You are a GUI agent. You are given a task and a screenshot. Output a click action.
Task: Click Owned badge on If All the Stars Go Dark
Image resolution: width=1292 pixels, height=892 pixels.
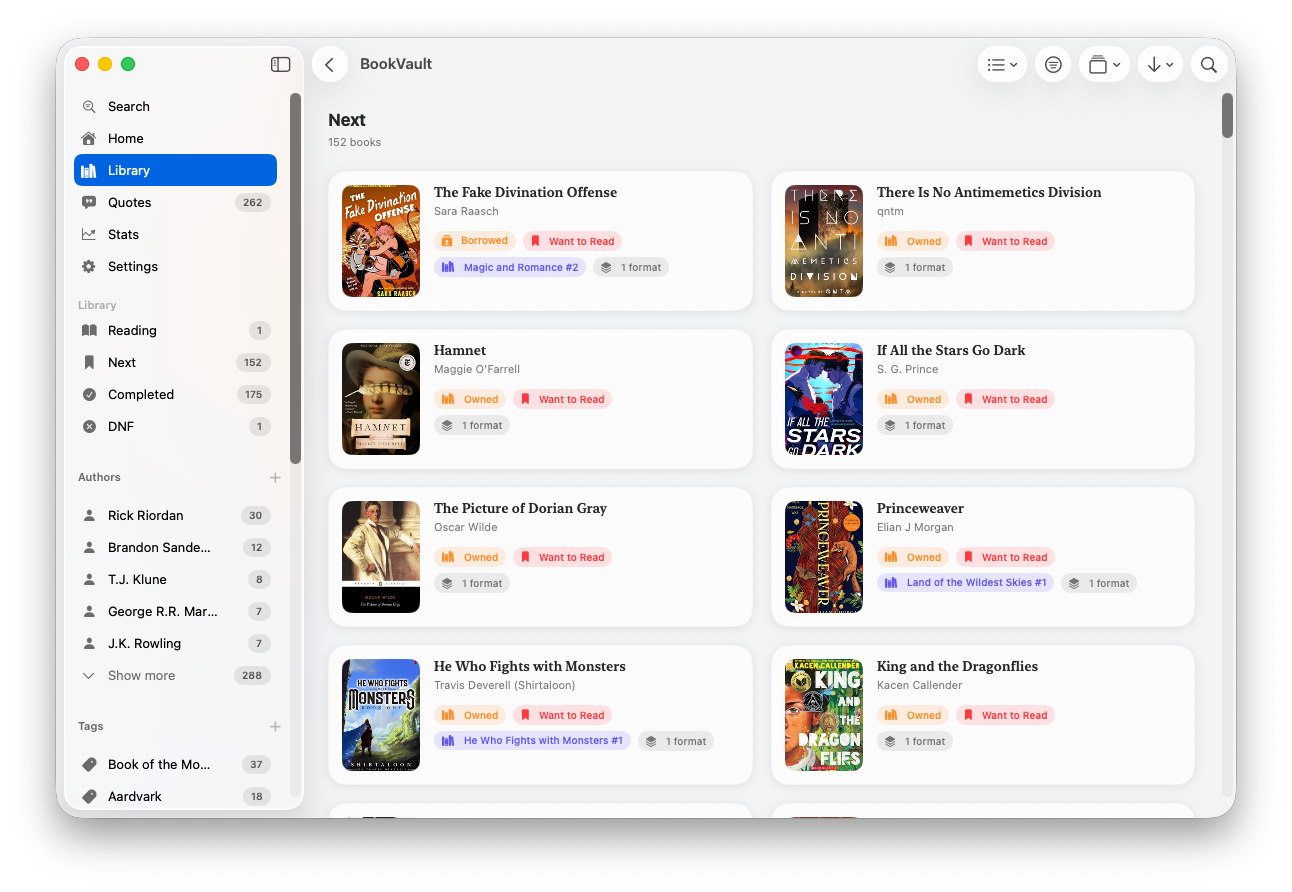pos(913,399)
